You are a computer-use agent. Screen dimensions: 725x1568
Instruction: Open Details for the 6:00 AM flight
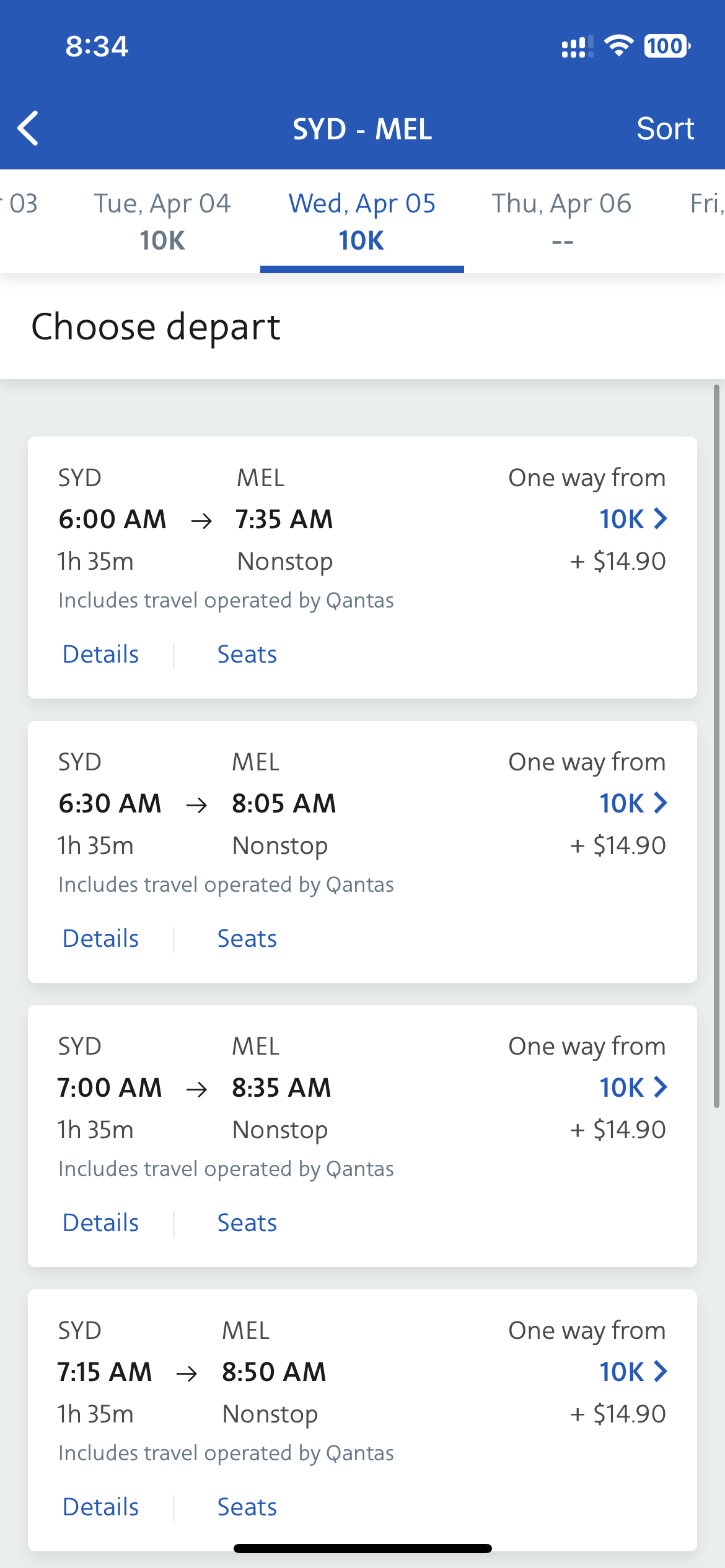(x=100, y=655)
